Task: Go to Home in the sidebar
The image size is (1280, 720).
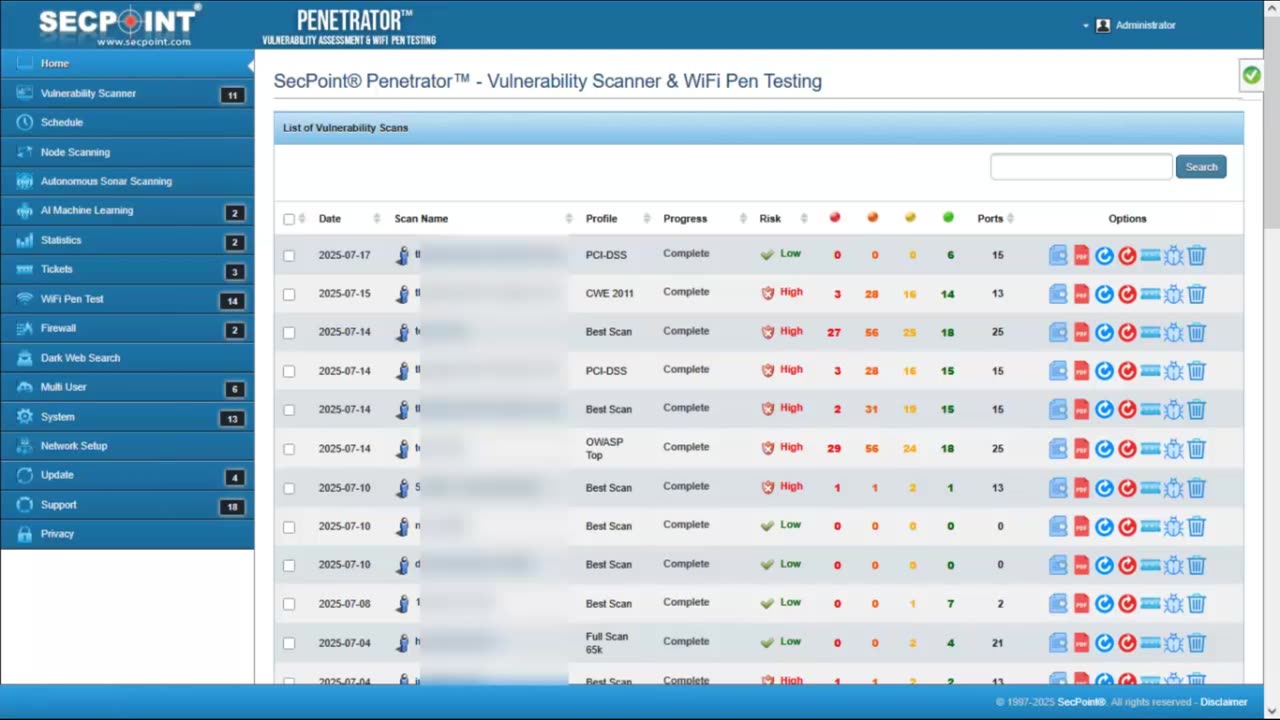Action: pos(127,64)
